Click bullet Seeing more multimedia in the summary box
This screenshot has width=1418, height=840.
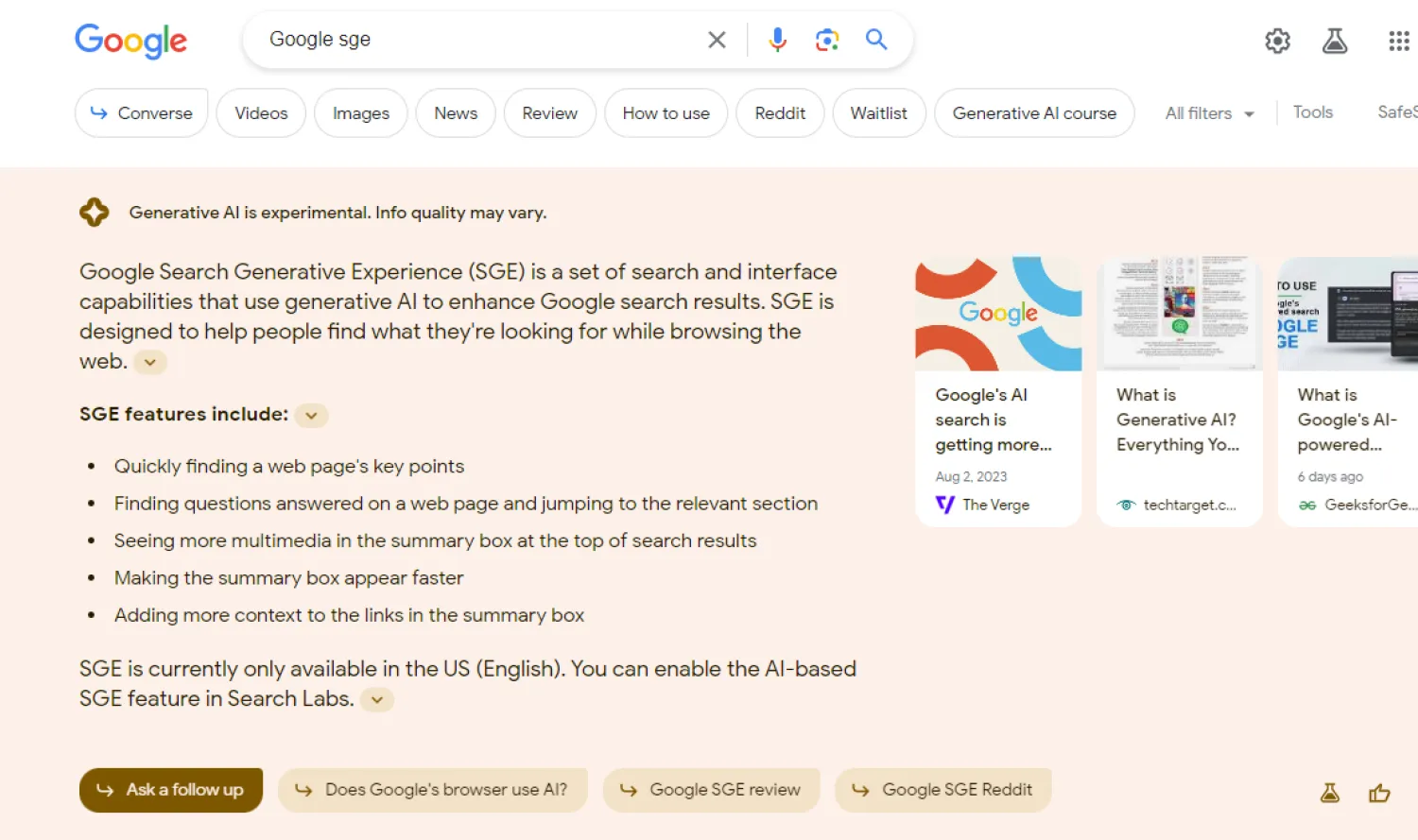[436, 541]
